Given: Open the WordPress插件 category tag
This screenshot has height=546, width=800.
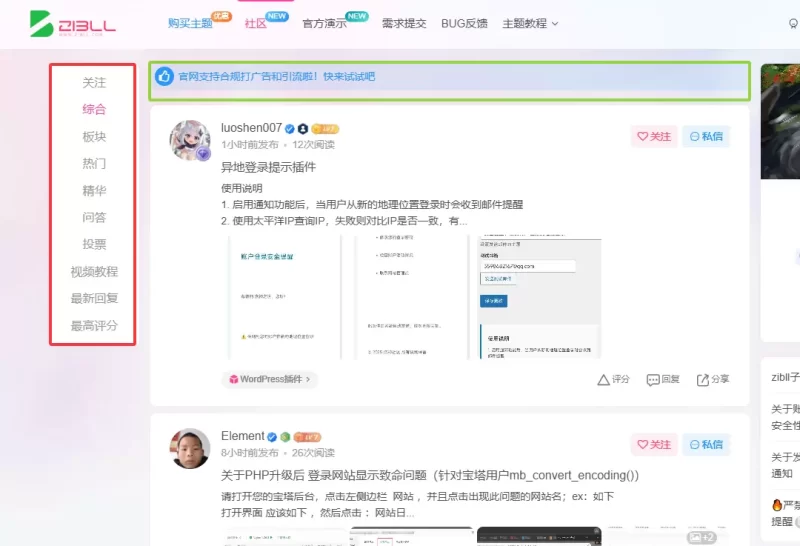Looking at the screenshot, I should click(269, 379).
